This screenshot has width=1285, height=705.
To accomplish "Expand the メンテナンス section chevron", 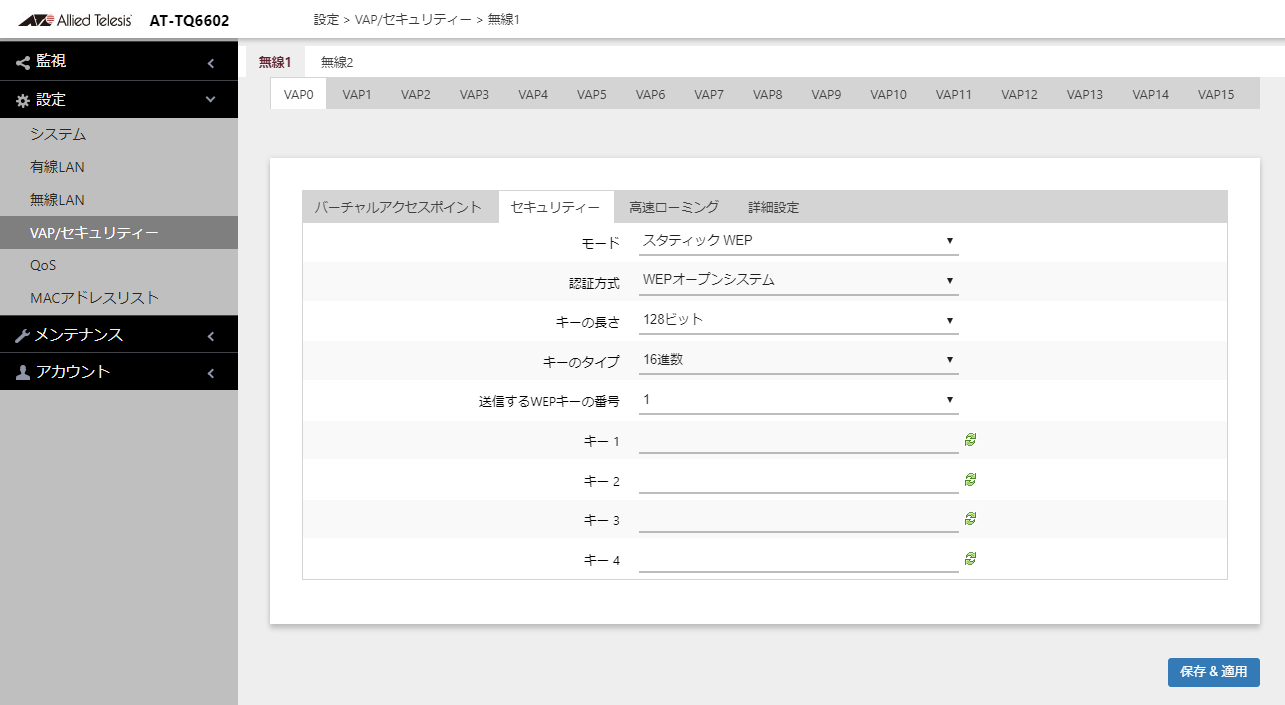I will point(211,336).
